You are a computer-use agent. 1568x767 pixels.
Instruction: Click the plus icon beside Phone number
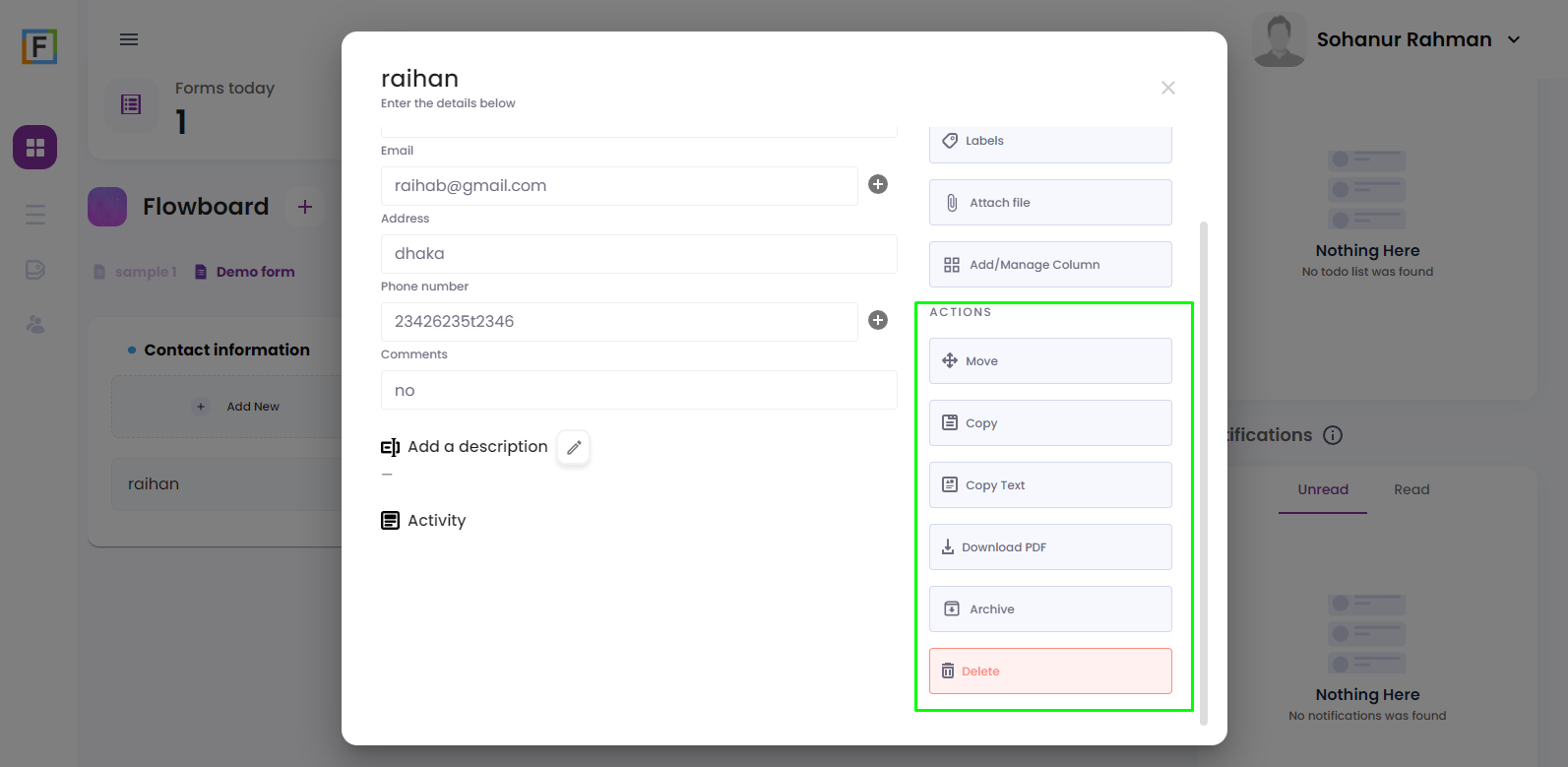[x=878, y=320]
